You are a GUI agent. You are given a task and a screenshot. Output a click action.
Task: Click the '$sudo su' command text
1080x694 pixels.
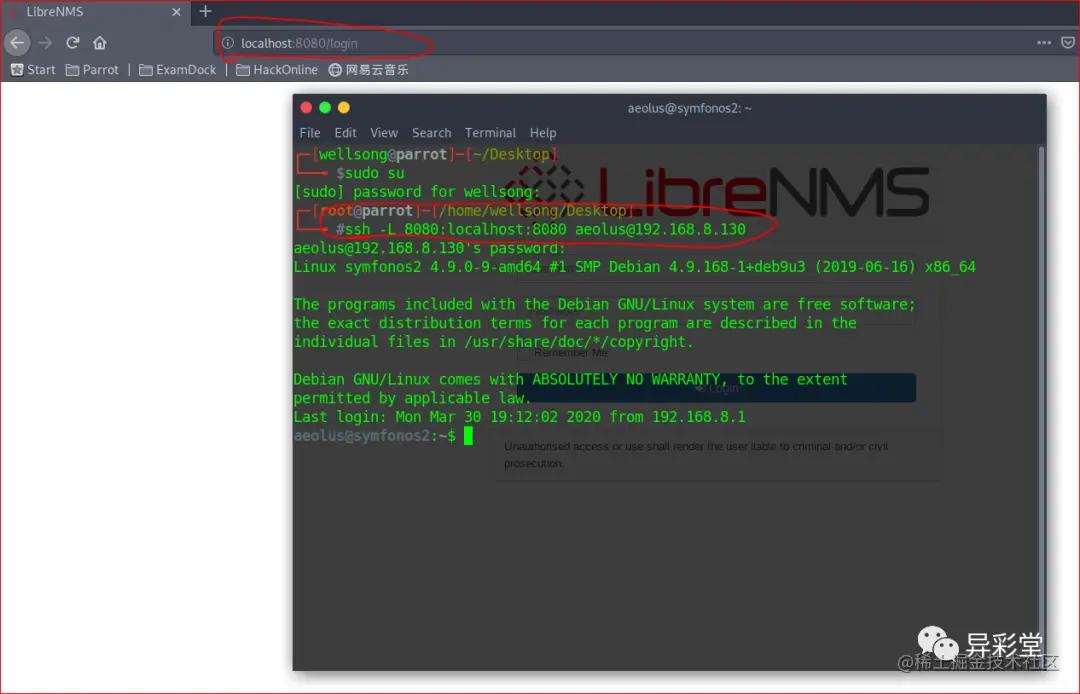(x=370, y=173)
